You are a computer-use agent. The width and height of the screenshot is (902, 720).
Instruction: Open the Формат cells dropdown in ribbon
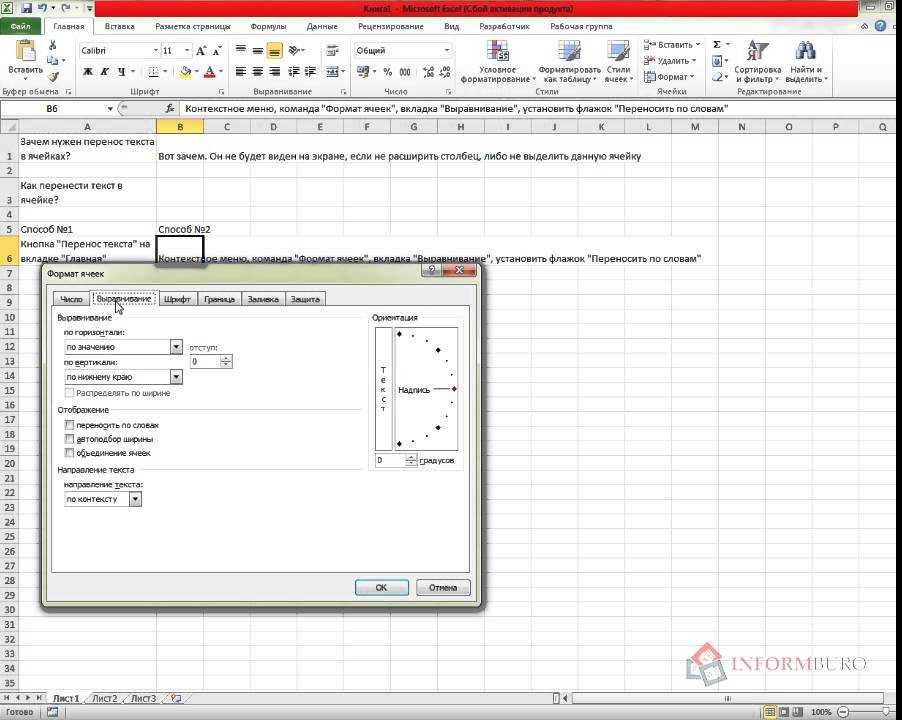(x=670, y=76)
